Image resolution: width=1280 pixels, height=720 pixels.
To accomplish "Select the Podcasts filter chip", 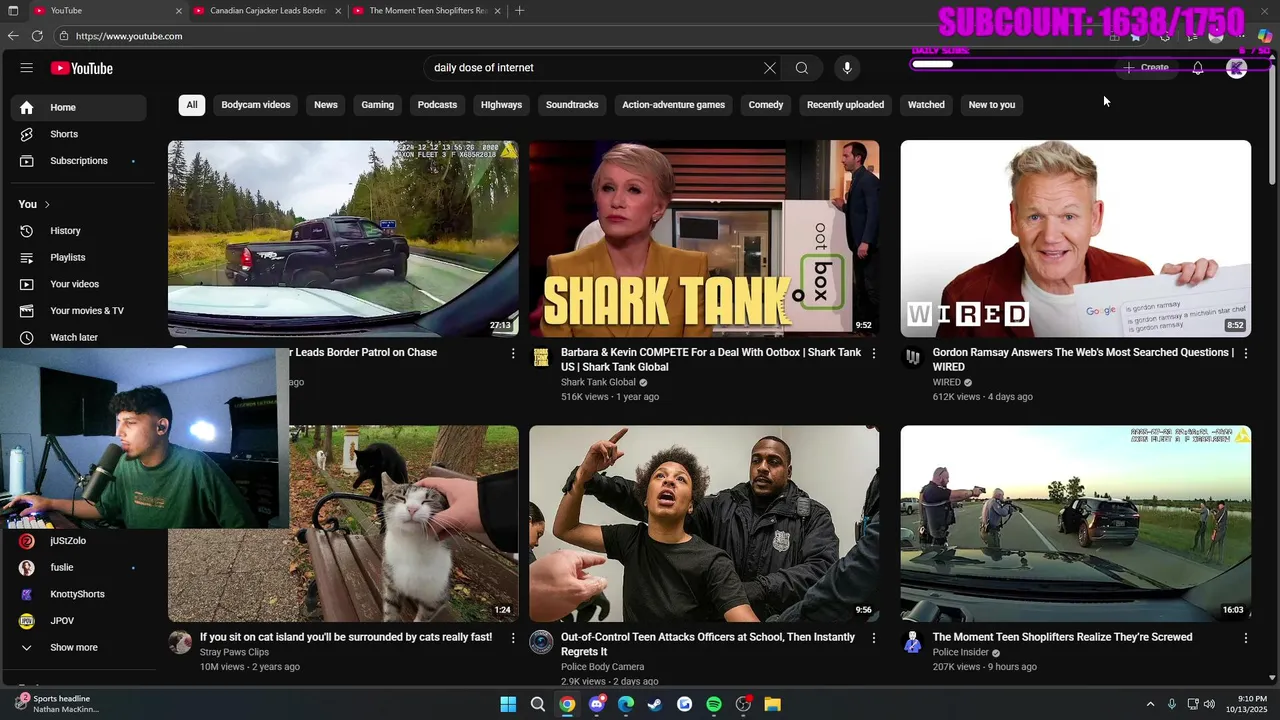I will point(437,105).
